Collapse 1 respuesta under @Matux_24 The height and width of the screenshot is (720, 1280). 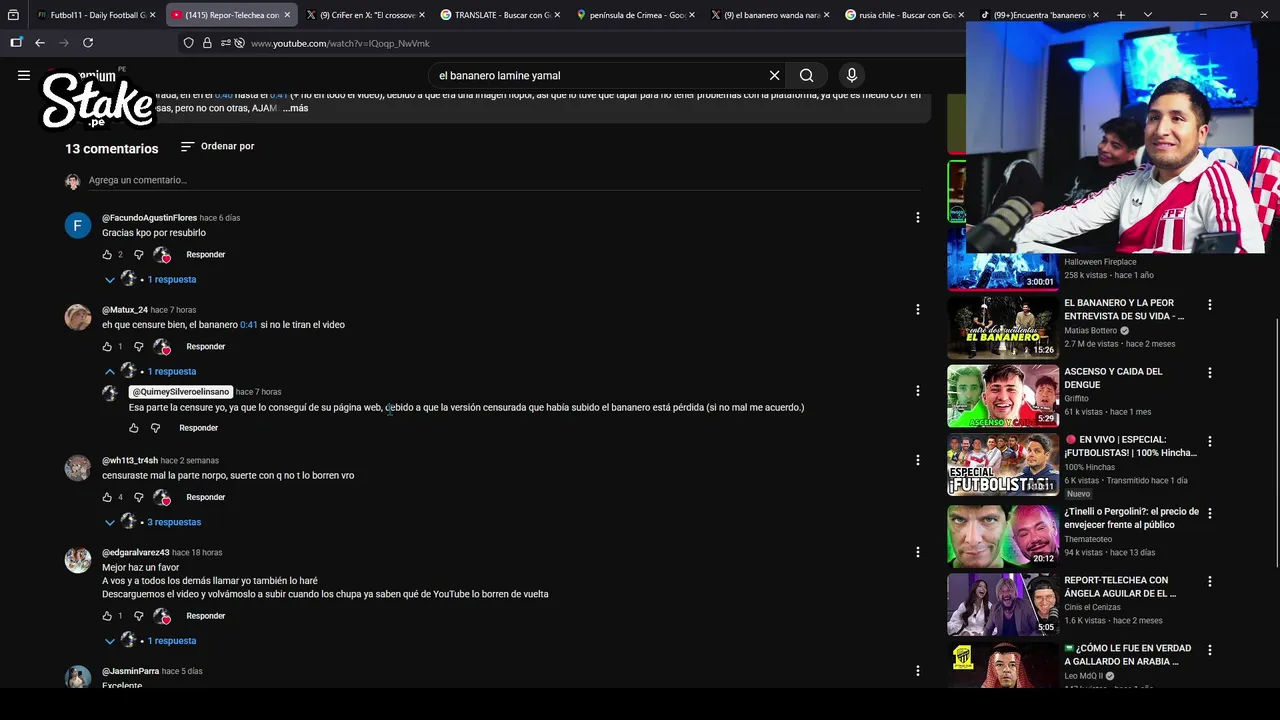[151, 371]
